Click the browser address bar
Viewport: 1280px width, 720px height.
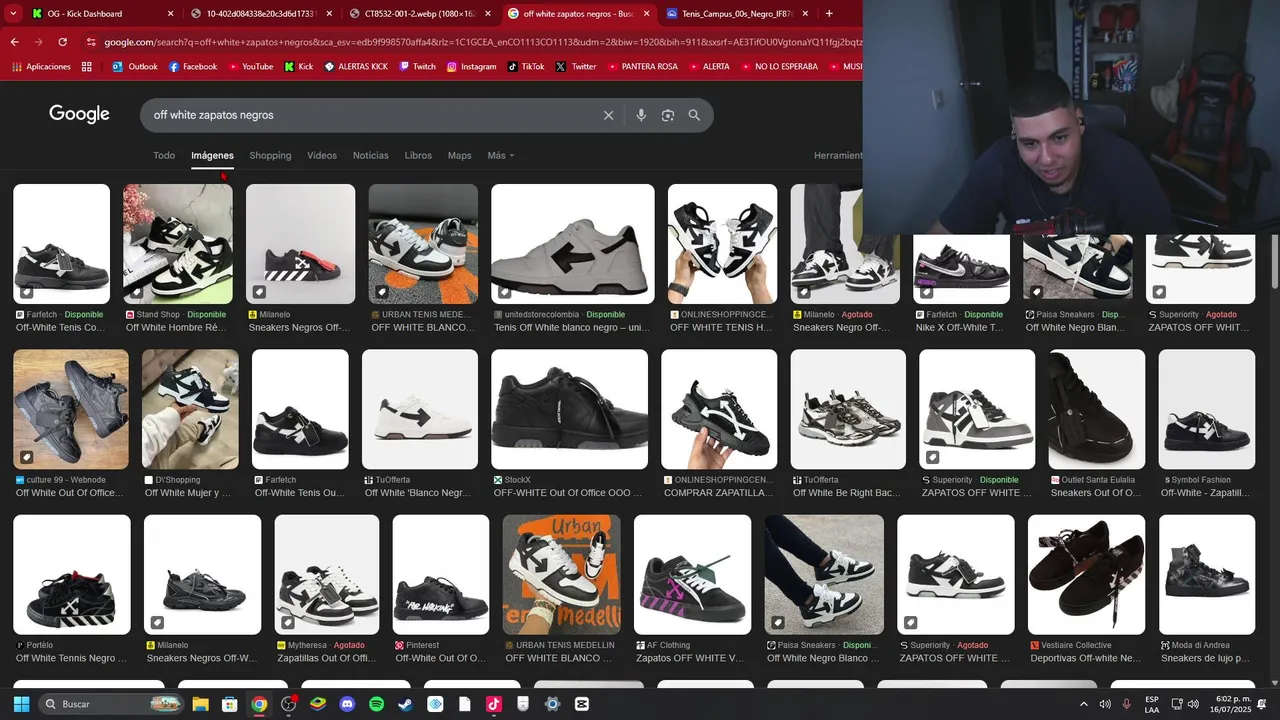pyautogui.click(x=480, y=42)
